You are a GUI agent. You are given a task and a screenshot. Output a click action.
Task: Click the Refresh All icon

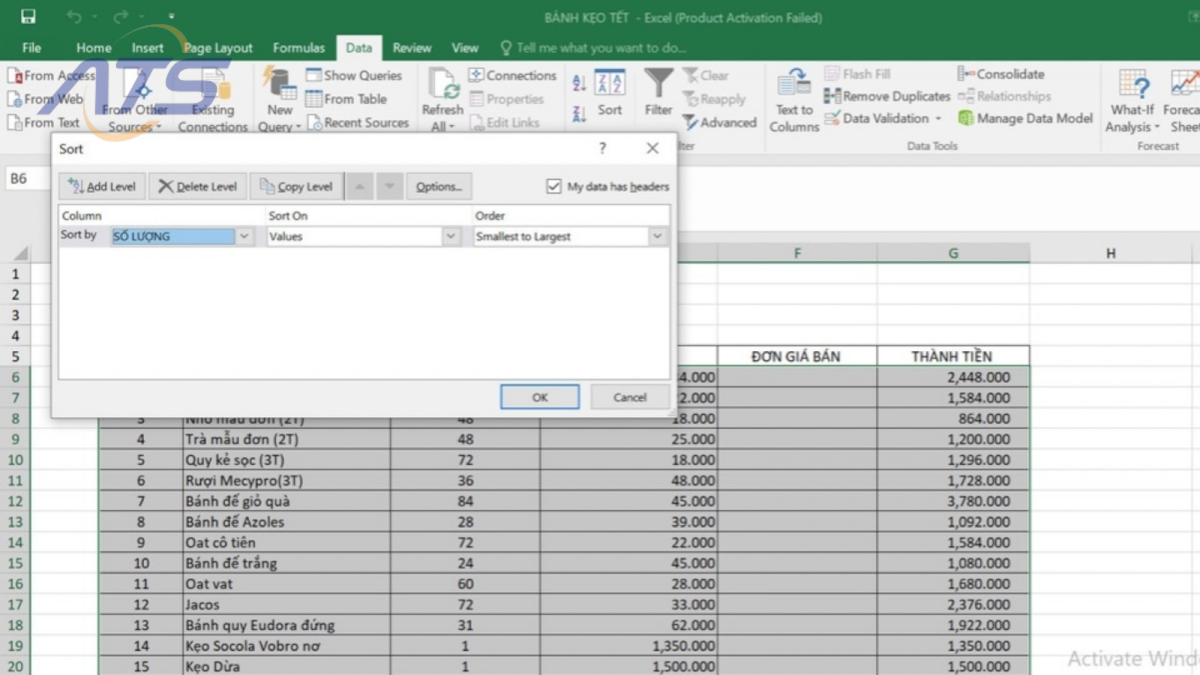(x=441, y=97)
